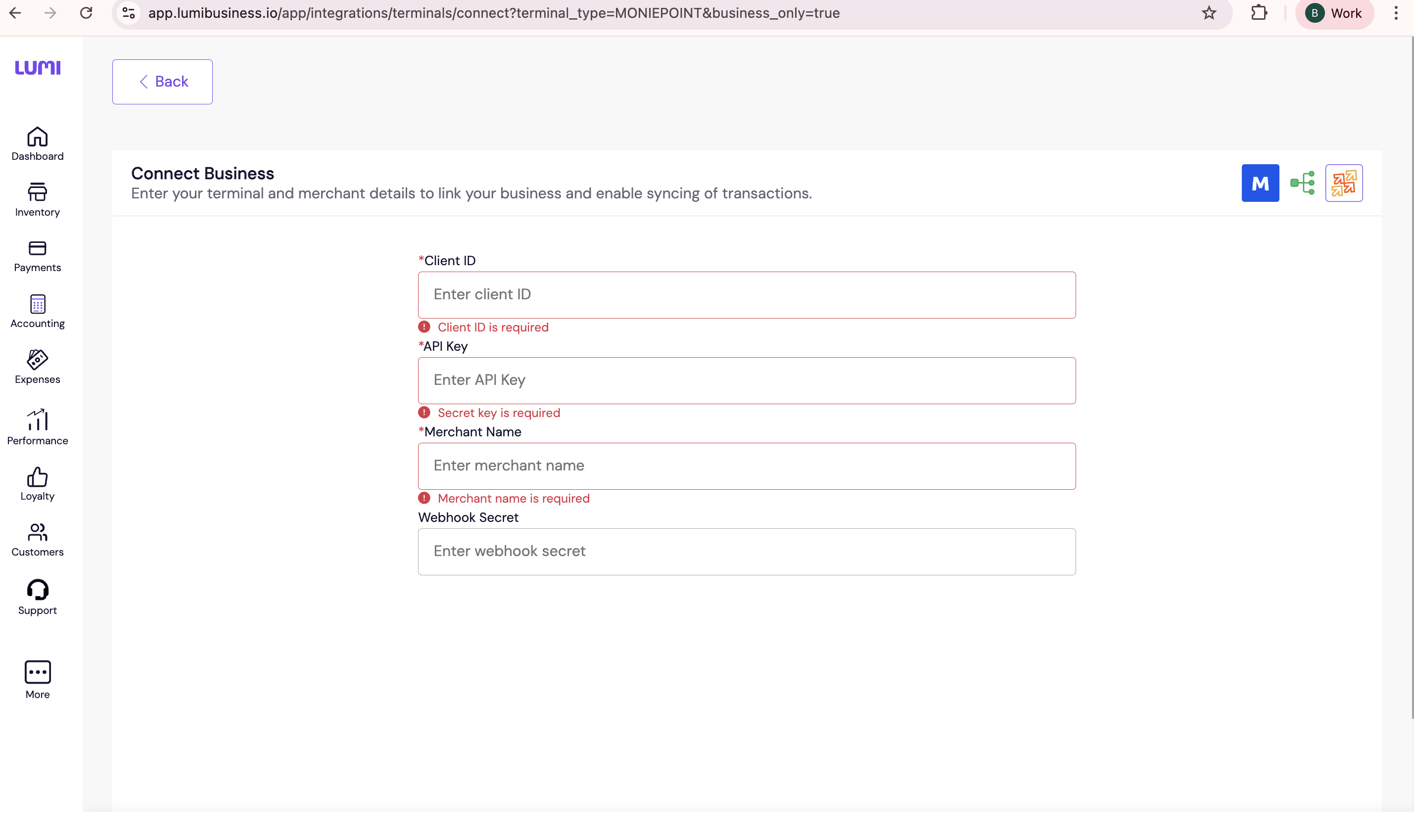1414x840 pixels.
Task: Select the Merchant Name field
Action: pyautogui.click(x=747, y=466)
